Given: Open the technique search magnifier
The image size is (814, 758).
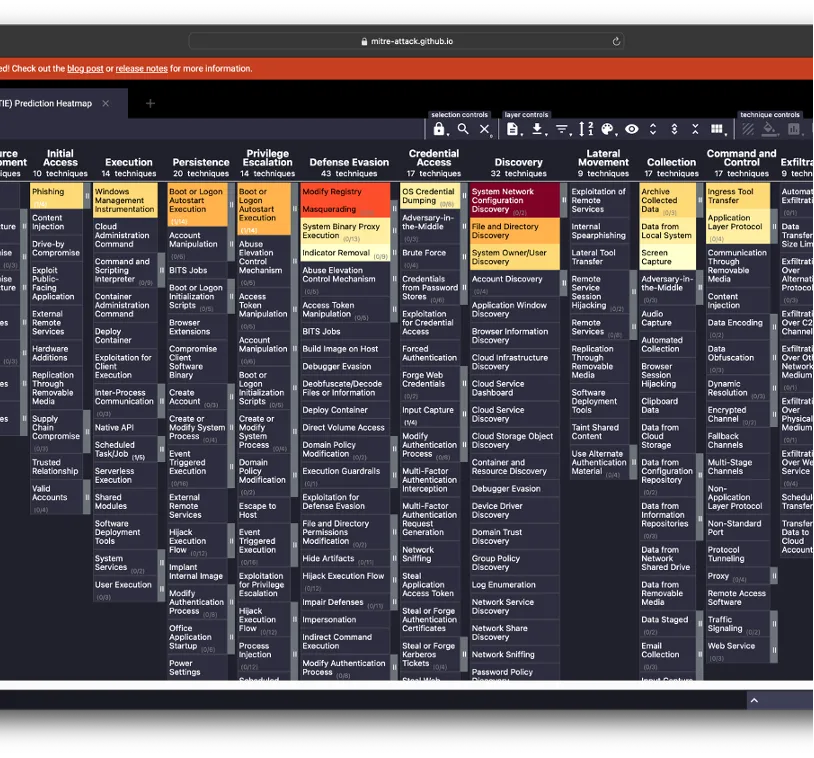Looking at the screenshot, I should click(x=462, y=129).
